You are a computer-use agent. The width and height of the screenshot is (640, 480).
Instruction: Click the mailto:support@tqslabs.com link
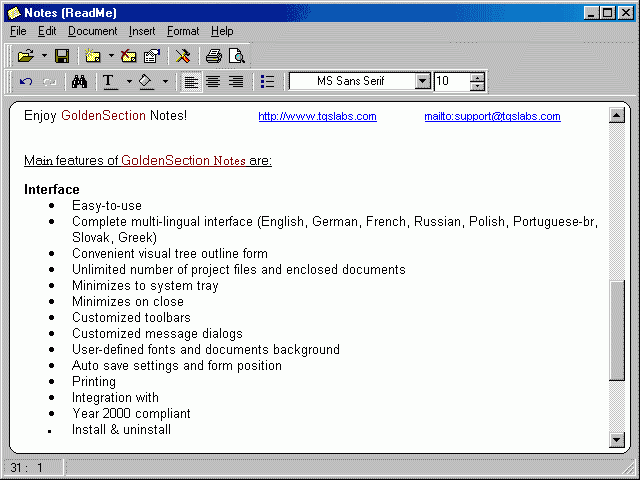coord(492,116)
